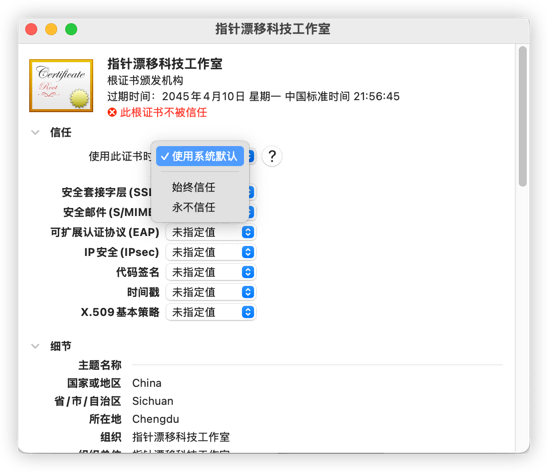This screenshot has width=548, height=472.
Task: Click the IPsec dropdown stepper arrows
Action: coord(248,252)
